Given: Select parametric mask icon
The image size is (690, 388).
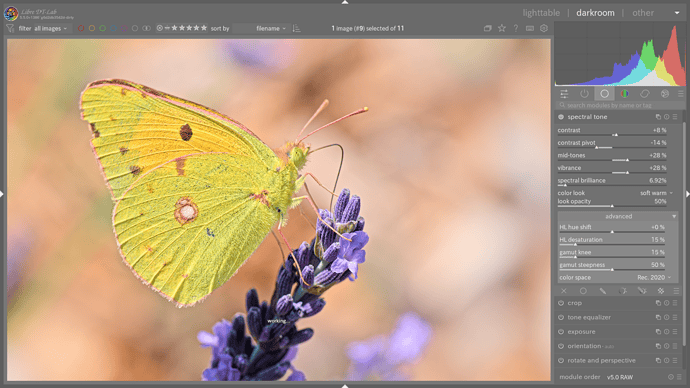Looking at the screenshot, I should 622,291.
